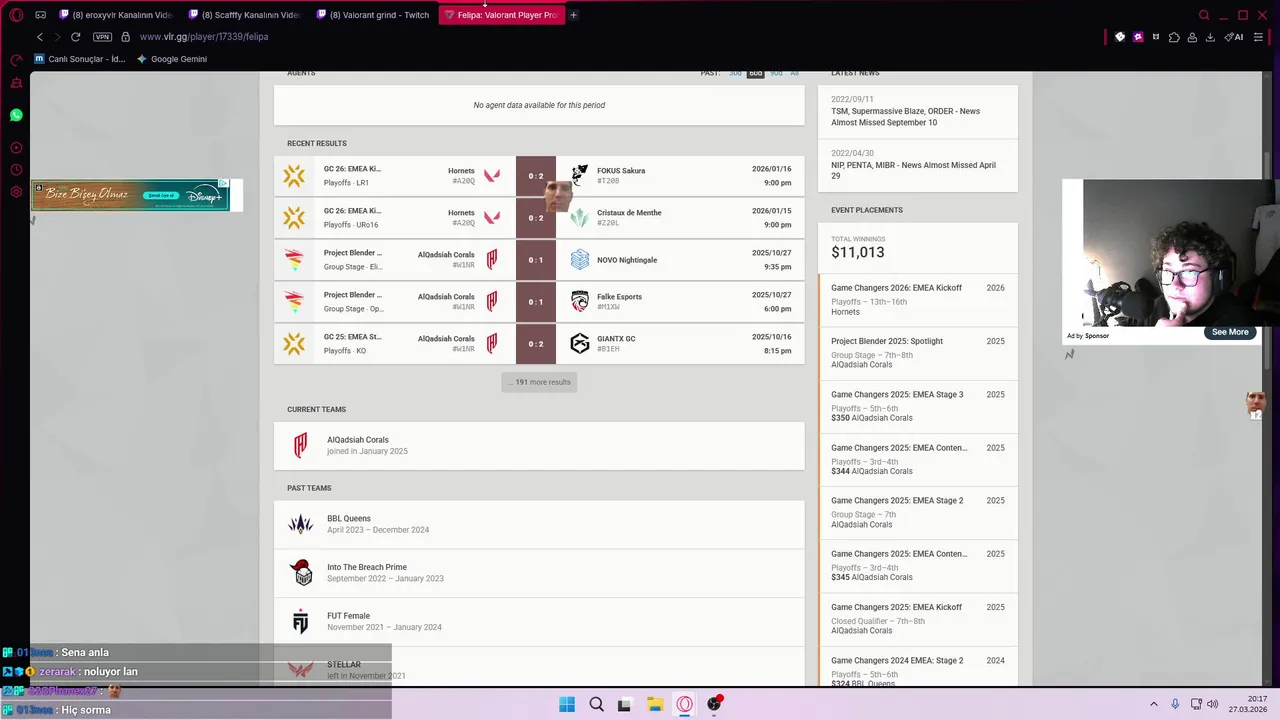
Task: Click the microphone tray icon
Action: click(x=1175, y=704)
